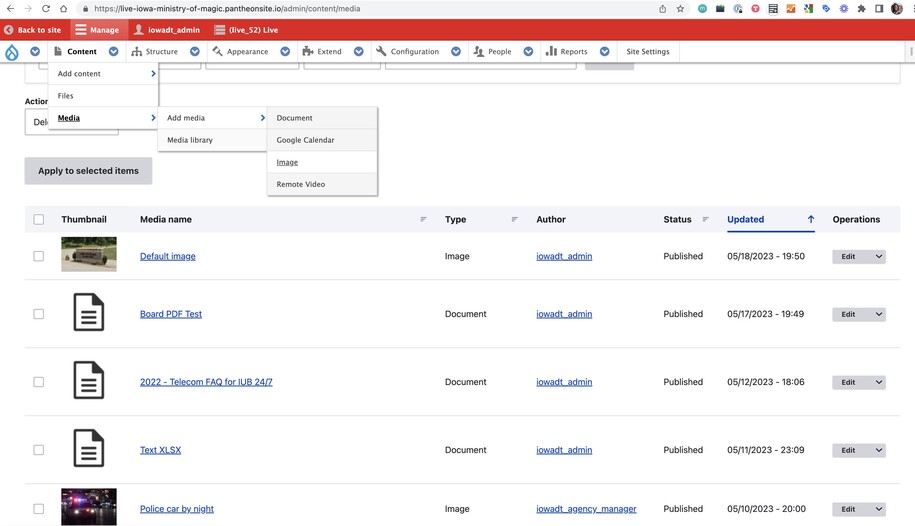Screen dimensions: 915x526
Task: Click the Appearance wrench-brush icon
Action: [217, 52]
